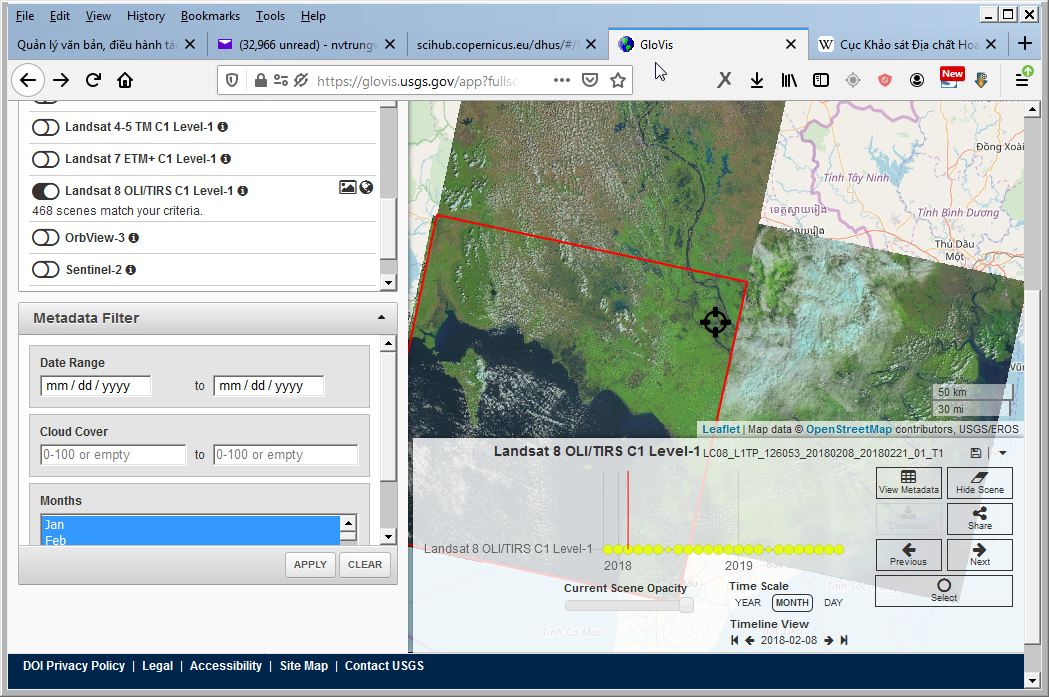Viewport: 1049px width, 697px height.
Task: Click CLEAR in Metadata Filter
Action: (x=365, y=565)
